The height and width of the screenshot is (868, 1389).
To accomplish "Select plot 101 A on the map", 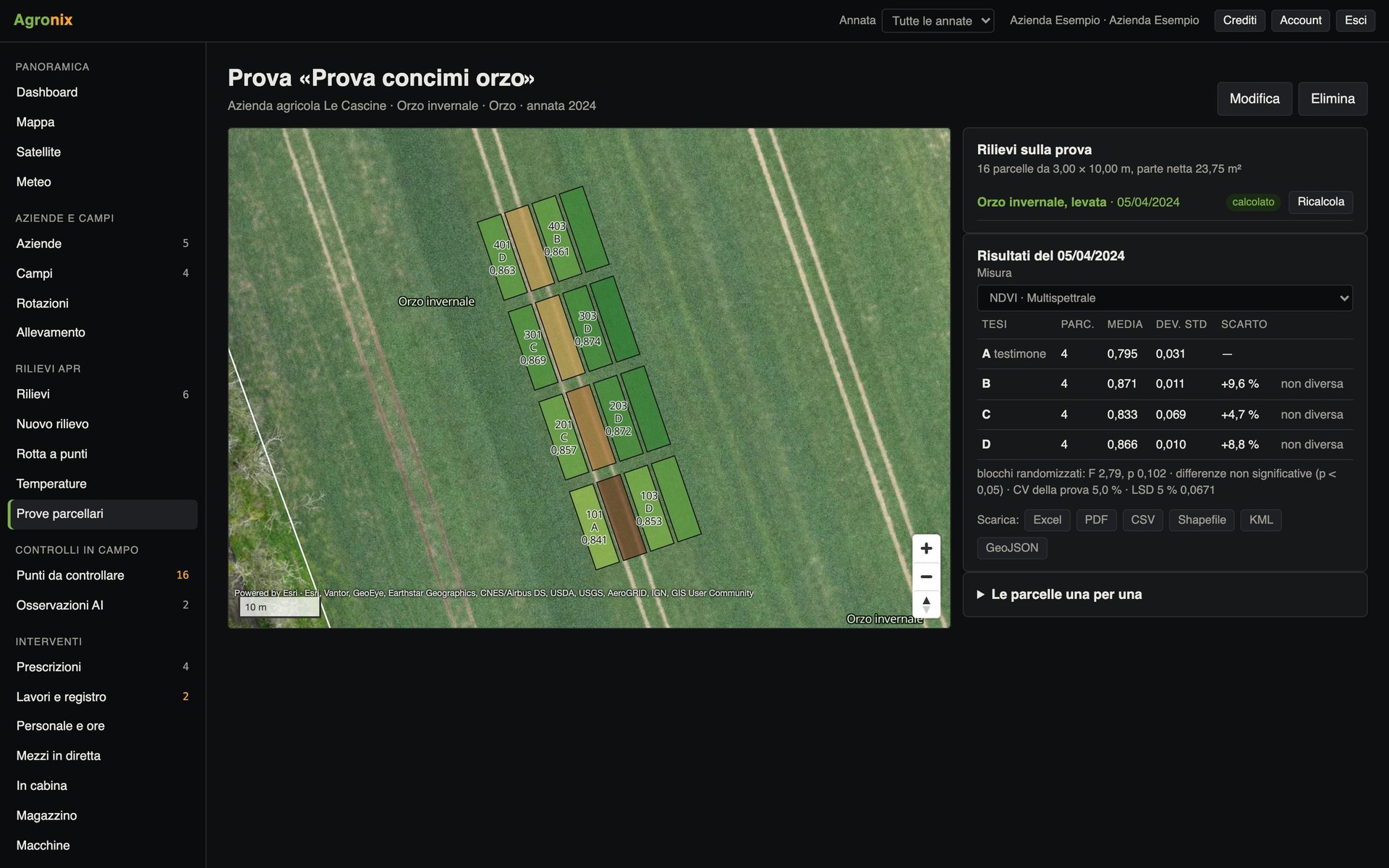I will pos(594,527).
